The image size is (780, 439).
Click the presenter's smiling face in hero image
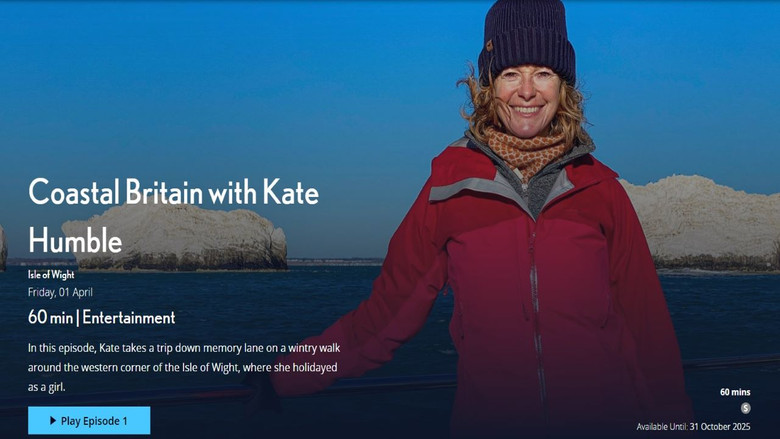527,102
